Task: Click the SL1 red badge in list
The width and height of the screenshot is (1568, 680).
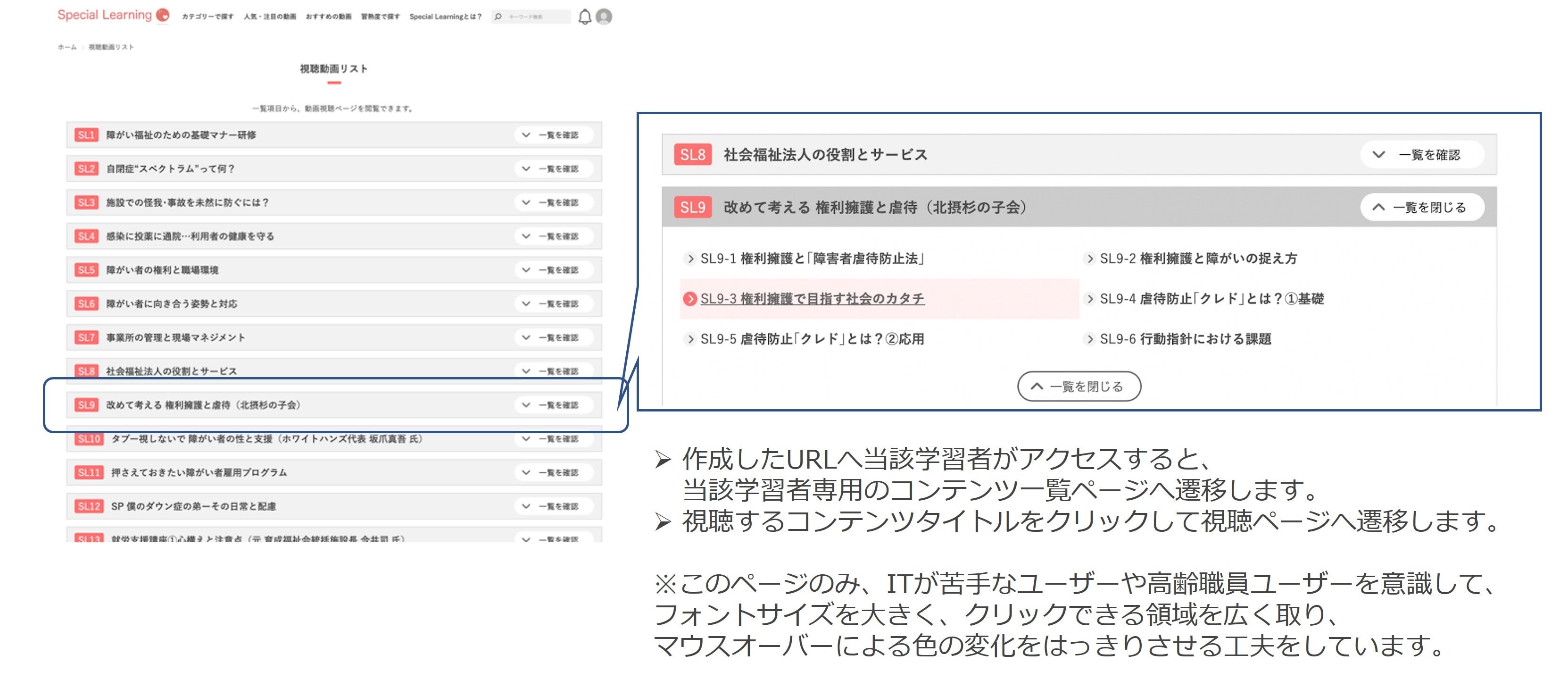Action: pyautogui.click(x=86, y=134)
